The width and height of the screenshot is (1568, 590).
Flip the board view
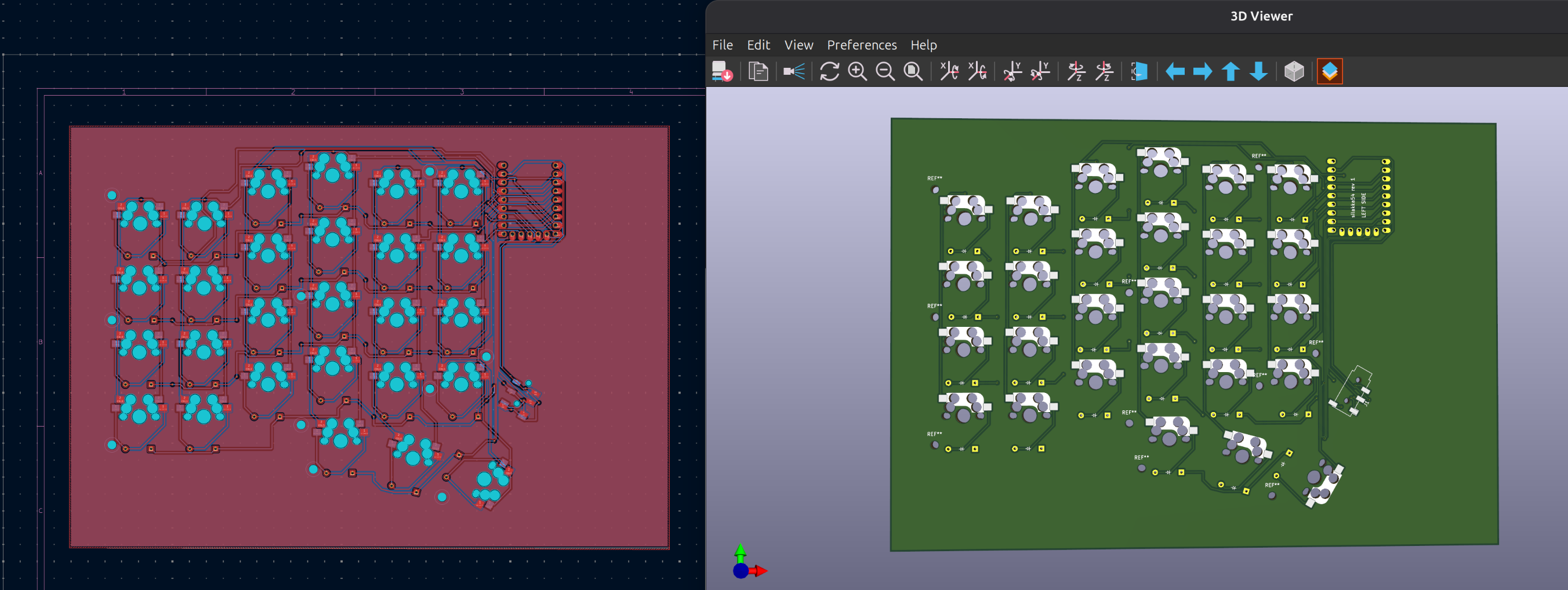1139,72
